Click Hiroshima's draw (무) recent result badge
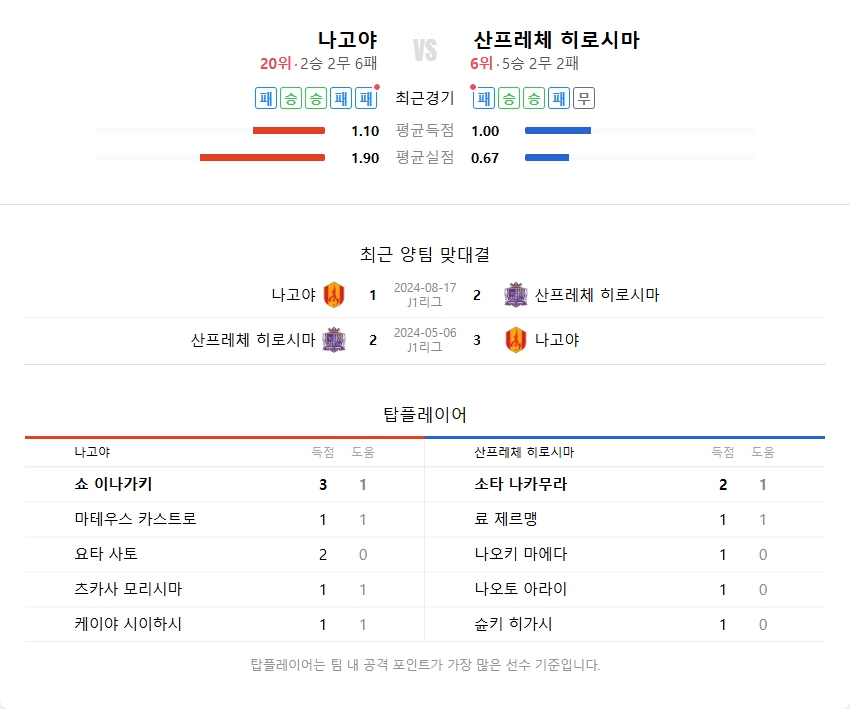Screen dimensions: 850x709 point(585,98)
